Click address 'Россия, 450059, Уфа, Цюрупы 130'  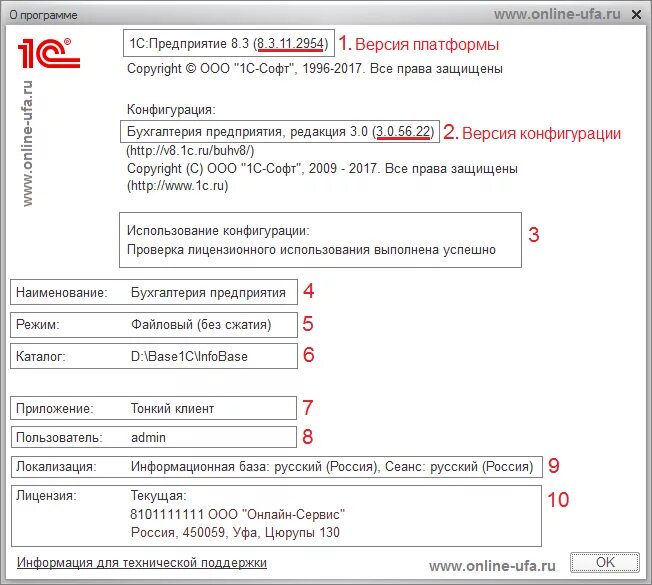coord(235,532)
